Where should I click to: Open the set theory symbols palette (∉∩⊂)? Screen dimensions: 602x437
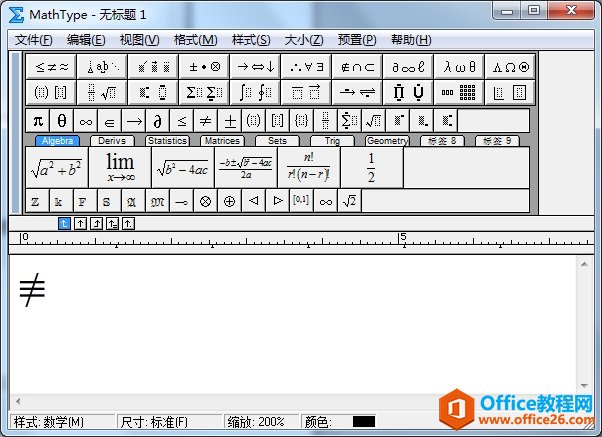(x=358, y=66)
